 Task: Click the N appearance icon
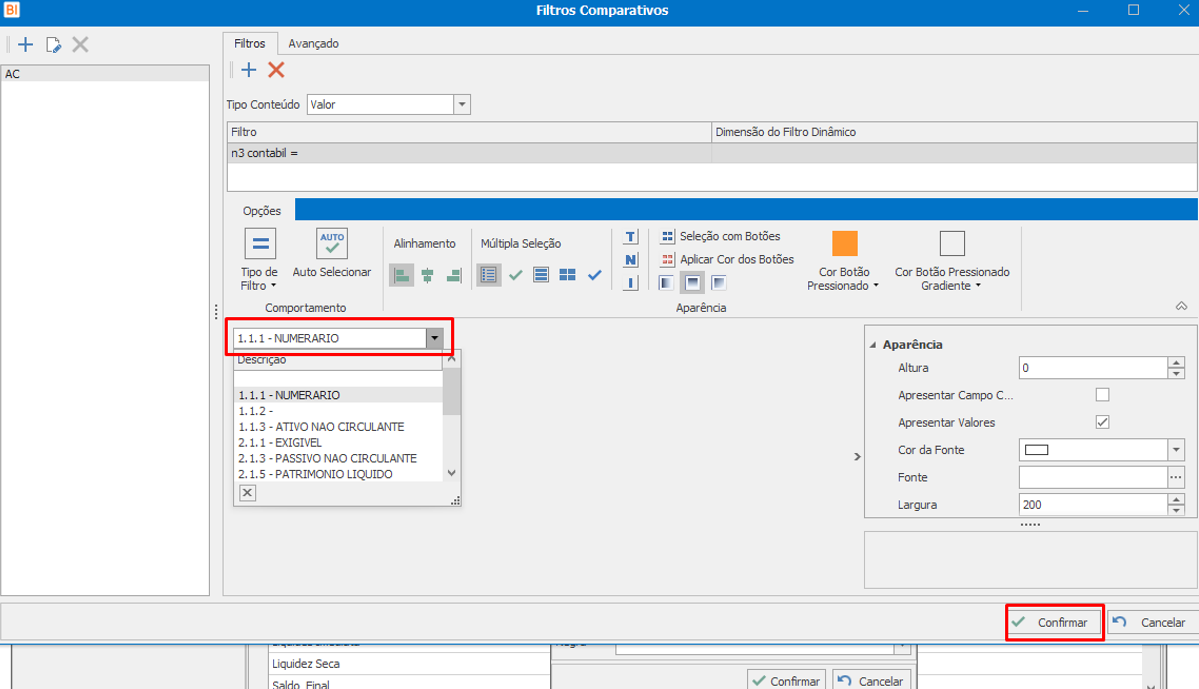[631, 260]
